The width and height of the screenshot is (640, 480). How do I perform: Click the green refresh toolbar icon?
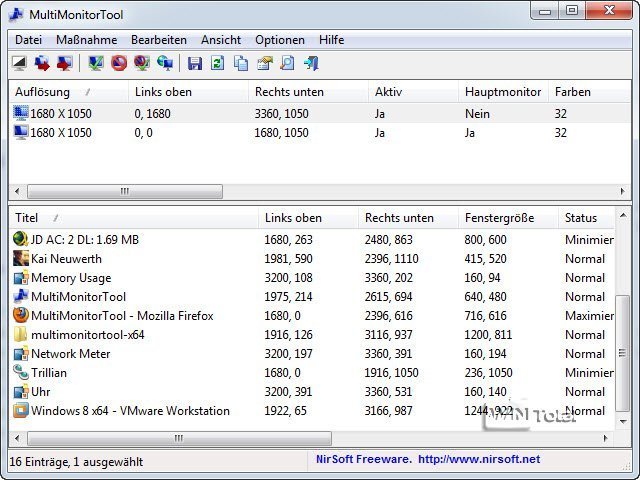point(218,64)
